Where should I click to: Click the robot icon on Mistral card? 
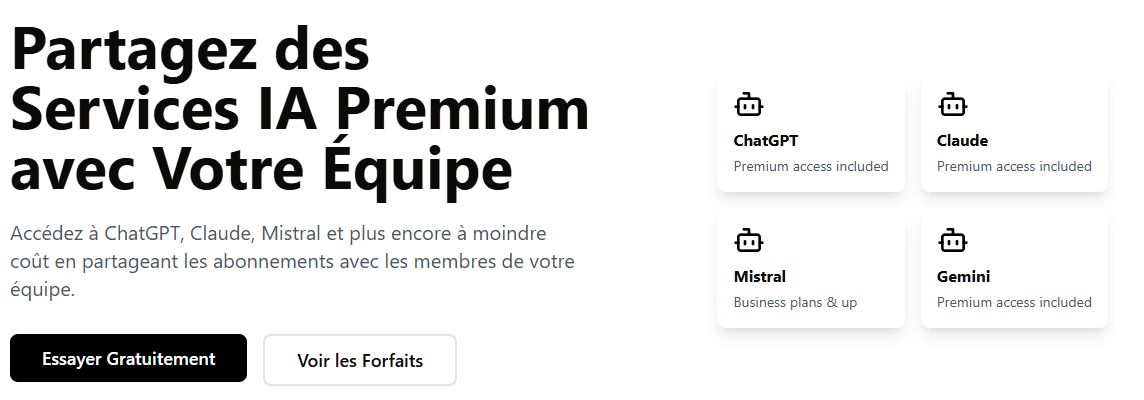tap(748, 240)
